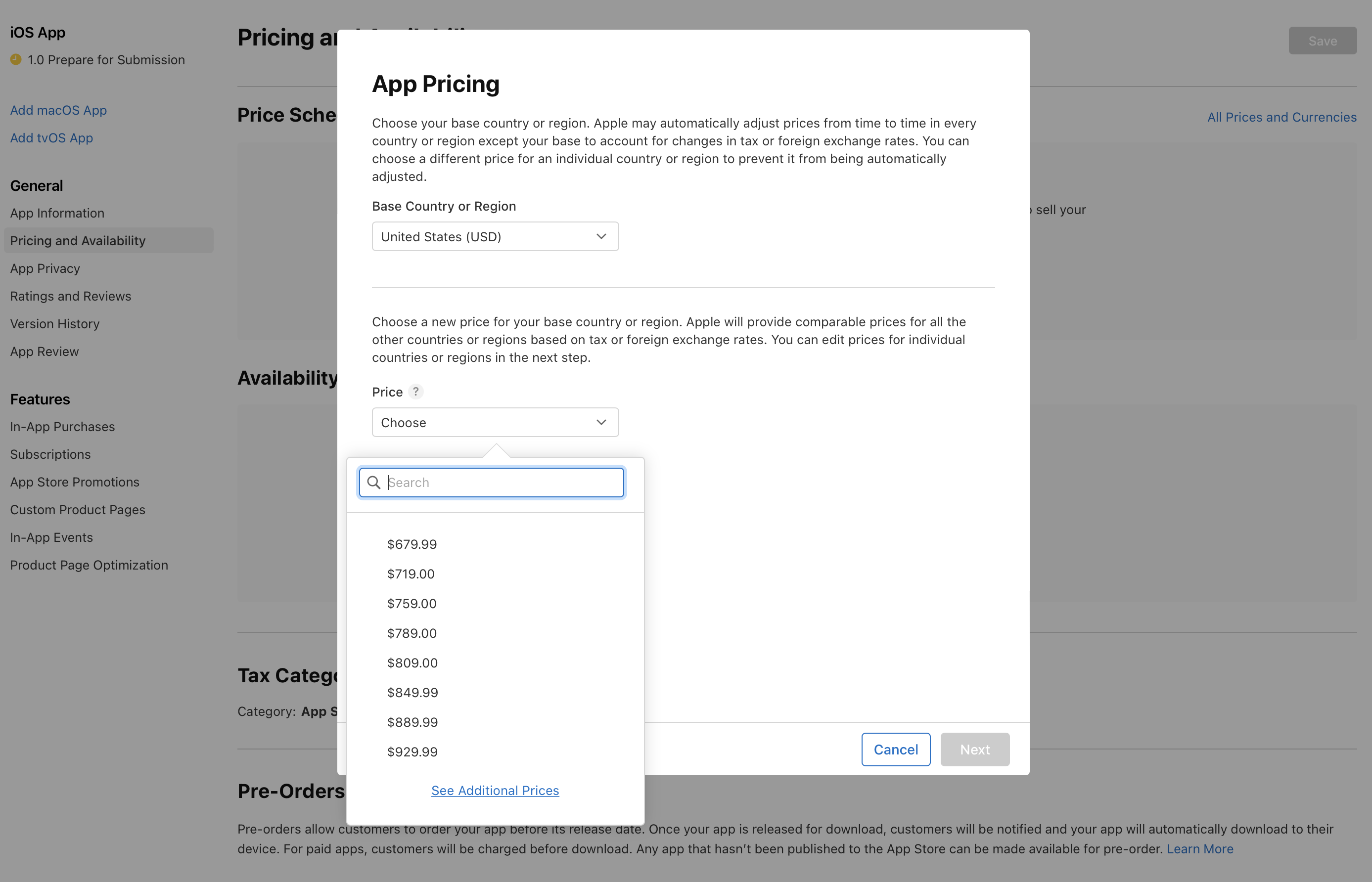Click the Learn More link about pre-orders
Image resolution: width=1372 pixels, height=882 pixels.
pyautogui.click(x=1200, y=849)
